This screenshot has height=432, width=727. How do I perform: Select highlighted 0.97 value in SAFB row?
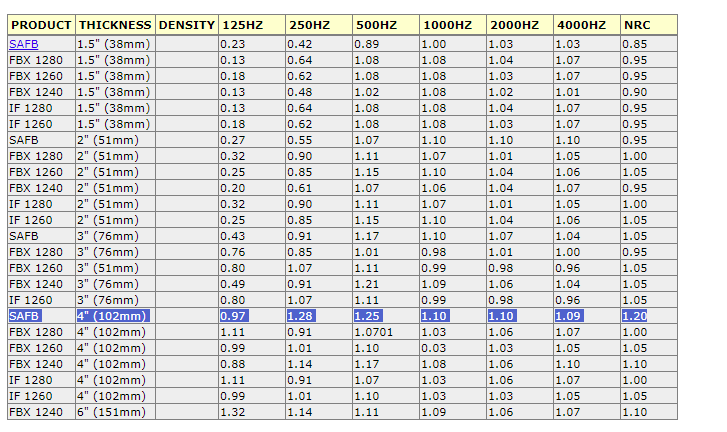(234, 316)
